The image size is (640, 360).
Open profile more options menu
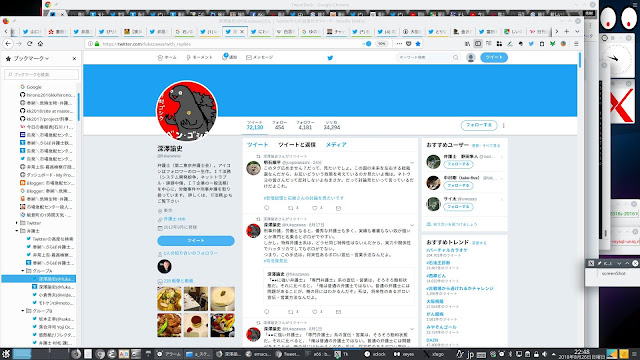pos(503,125)
